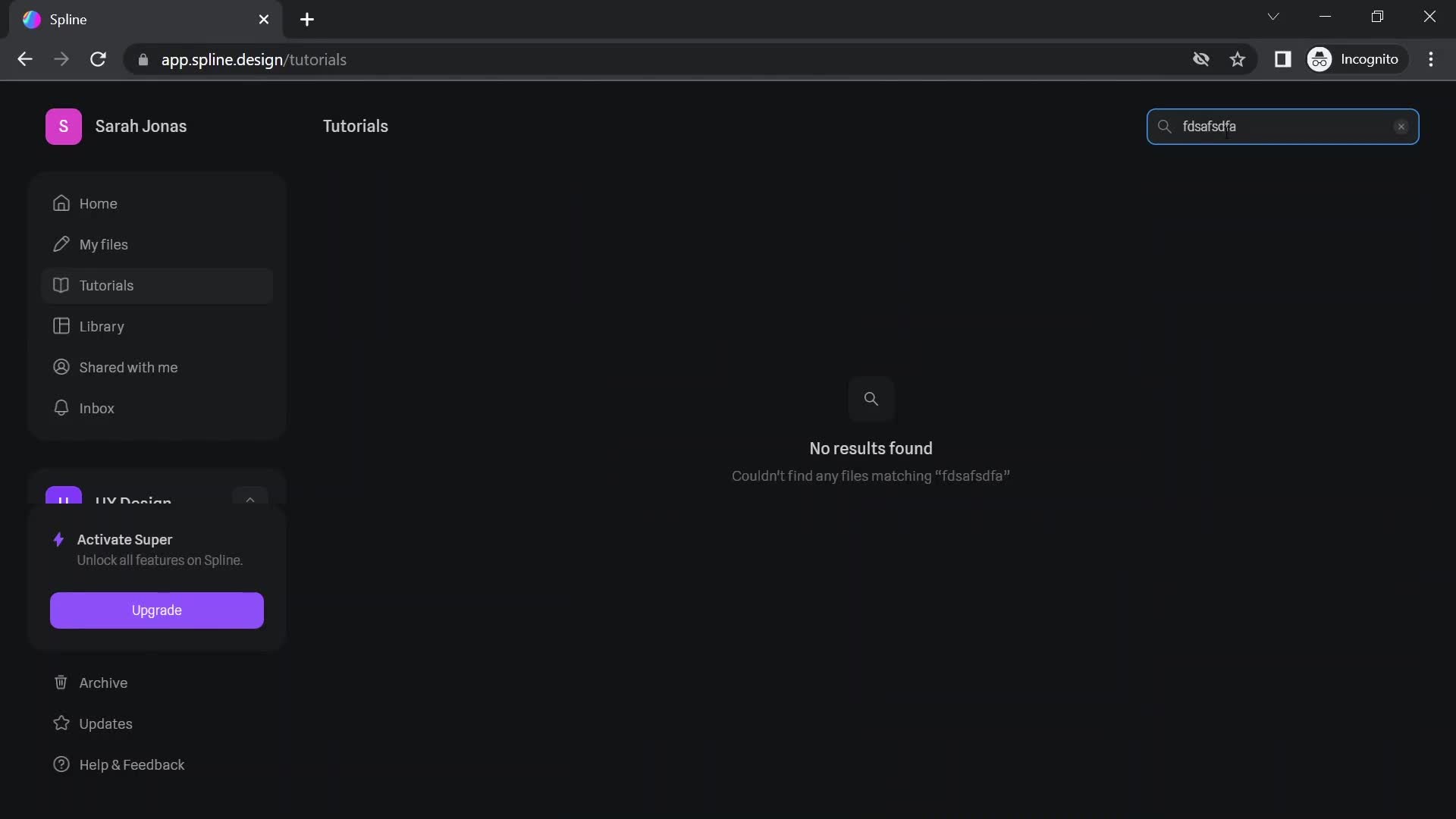
Task: Click the Library icon in sidebar
Action: 60,326
